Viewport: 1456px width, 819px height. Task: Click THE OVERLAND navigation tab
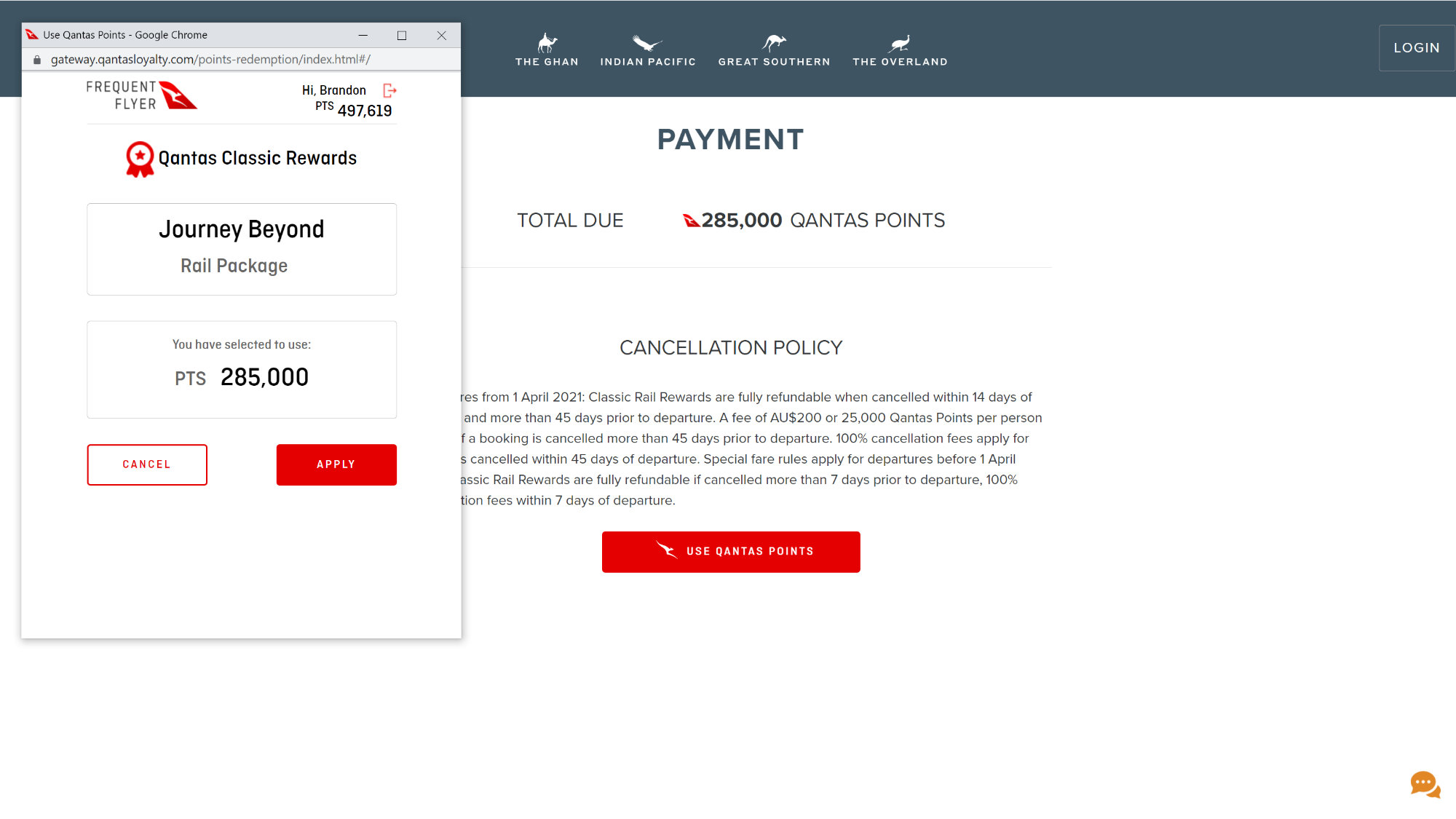900,49
